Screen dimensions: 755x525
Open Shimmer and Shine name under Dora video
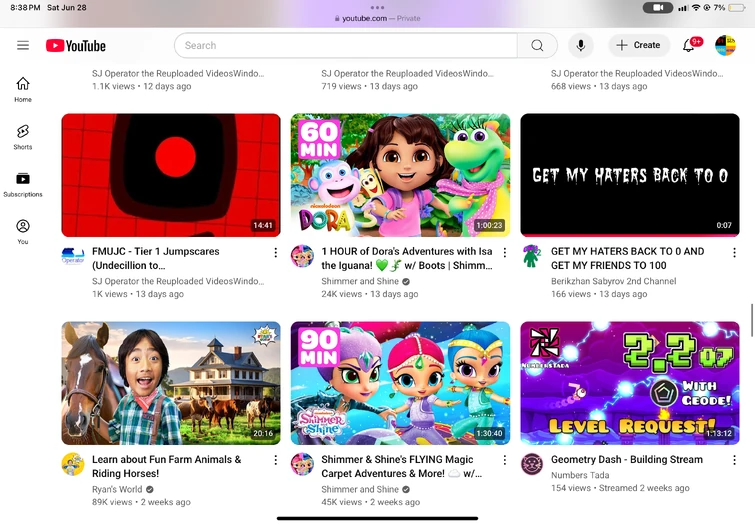pyautogui.click(x=360, y=281)
